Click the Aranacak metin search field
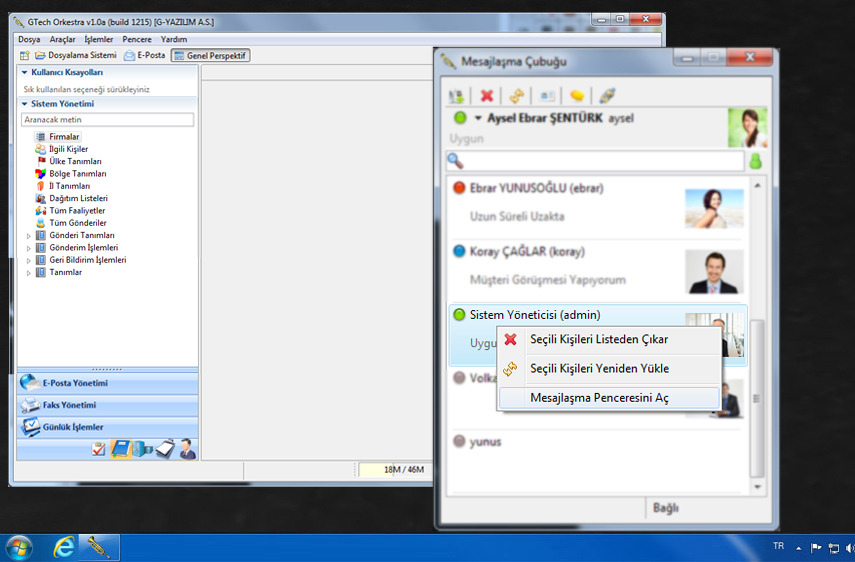 click(107, 120)
